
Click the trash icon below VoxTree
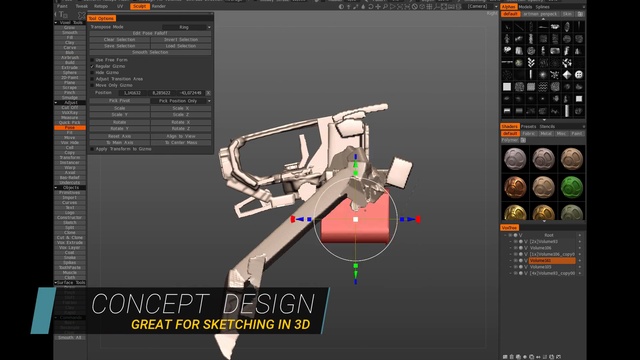(x=512, y=357)
